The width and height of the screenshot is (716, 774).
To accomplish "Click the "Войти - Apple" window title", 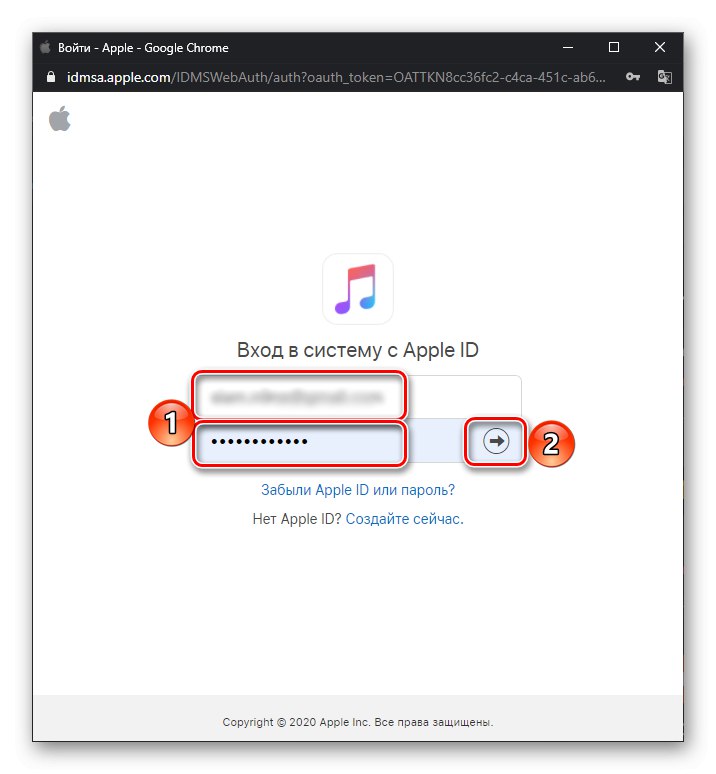I will [96, 47].
